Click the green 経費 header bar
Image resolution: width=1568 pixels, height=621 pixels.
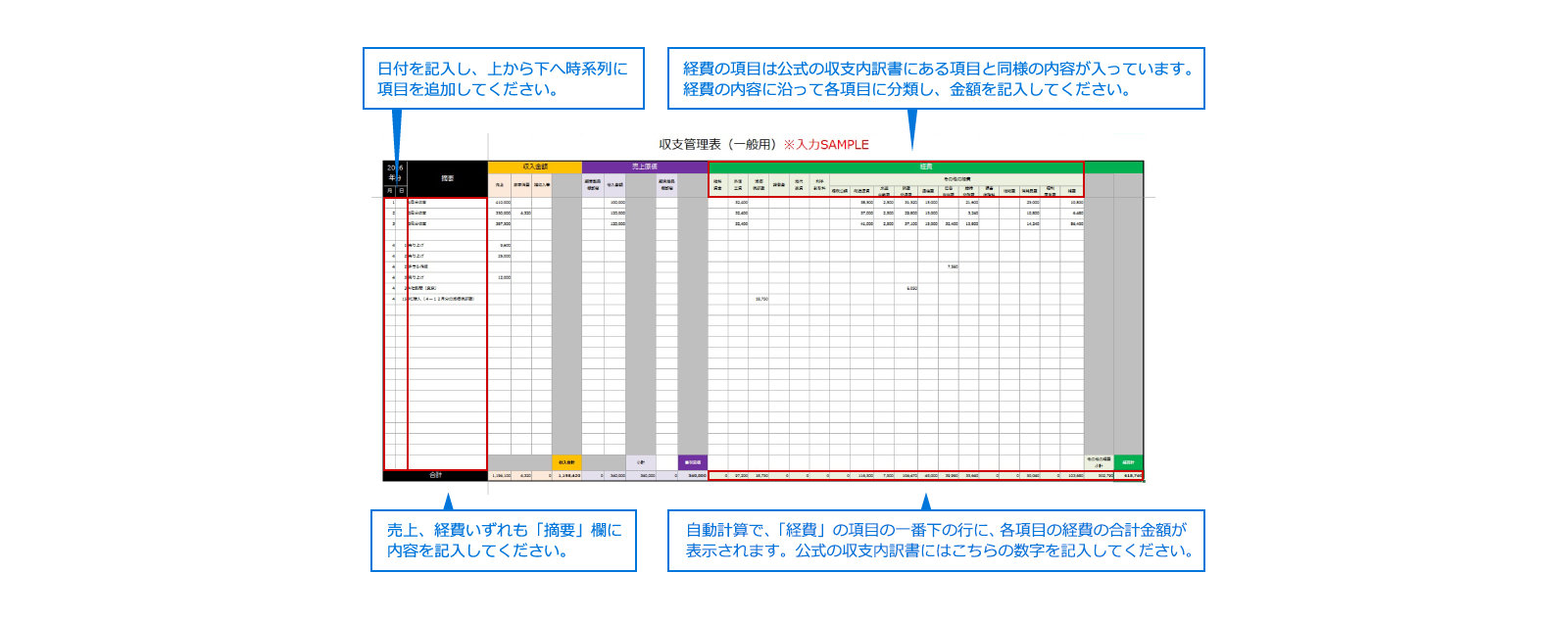pyautogui.click(x=925, y=167)
